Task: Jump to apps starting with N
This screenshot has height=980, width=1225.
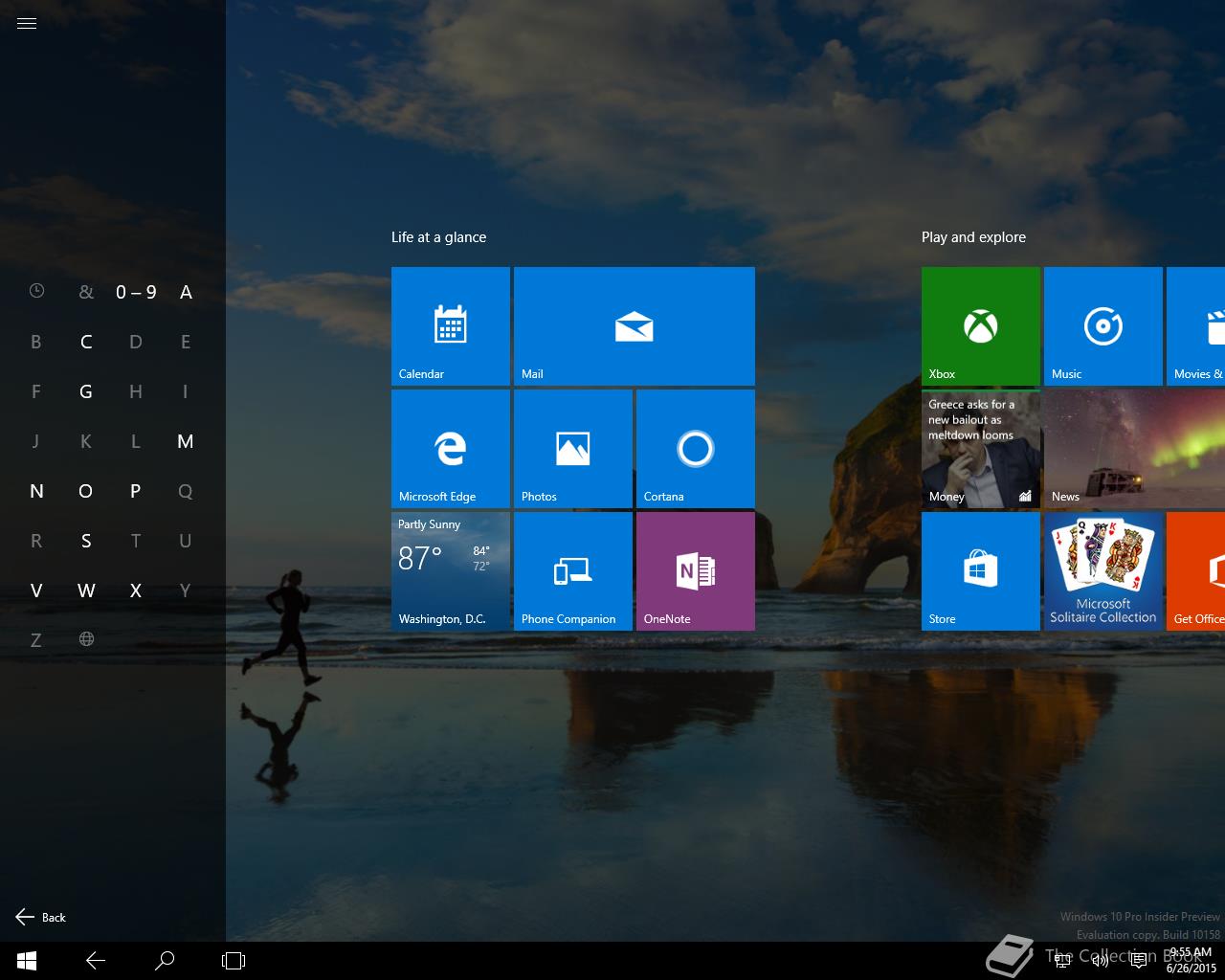Action: [x=36, y=491]
